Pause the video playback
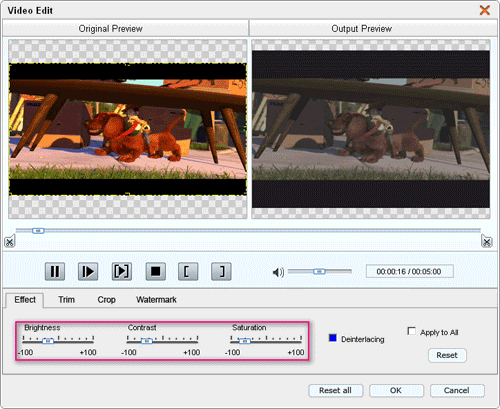This screenshot has width=500, height=409. pos(55,271)
